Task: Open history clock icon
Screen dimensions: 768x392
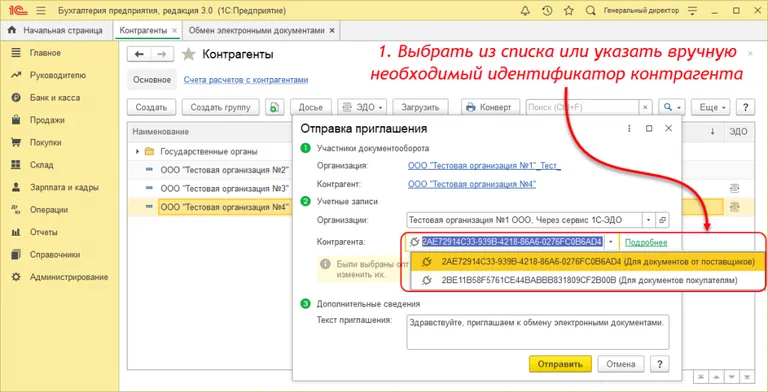Action: tap(547, 10)
